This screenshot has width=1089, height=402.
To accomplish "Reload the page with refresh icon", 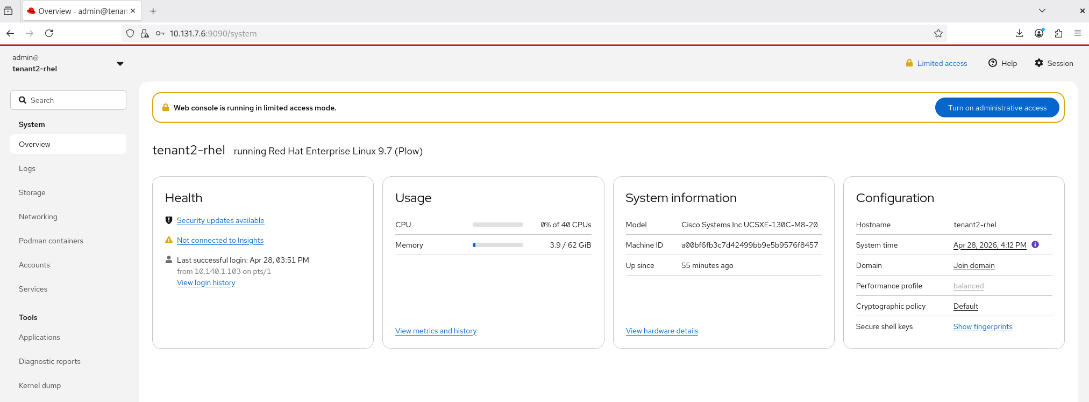I will (x=49, y=33).
